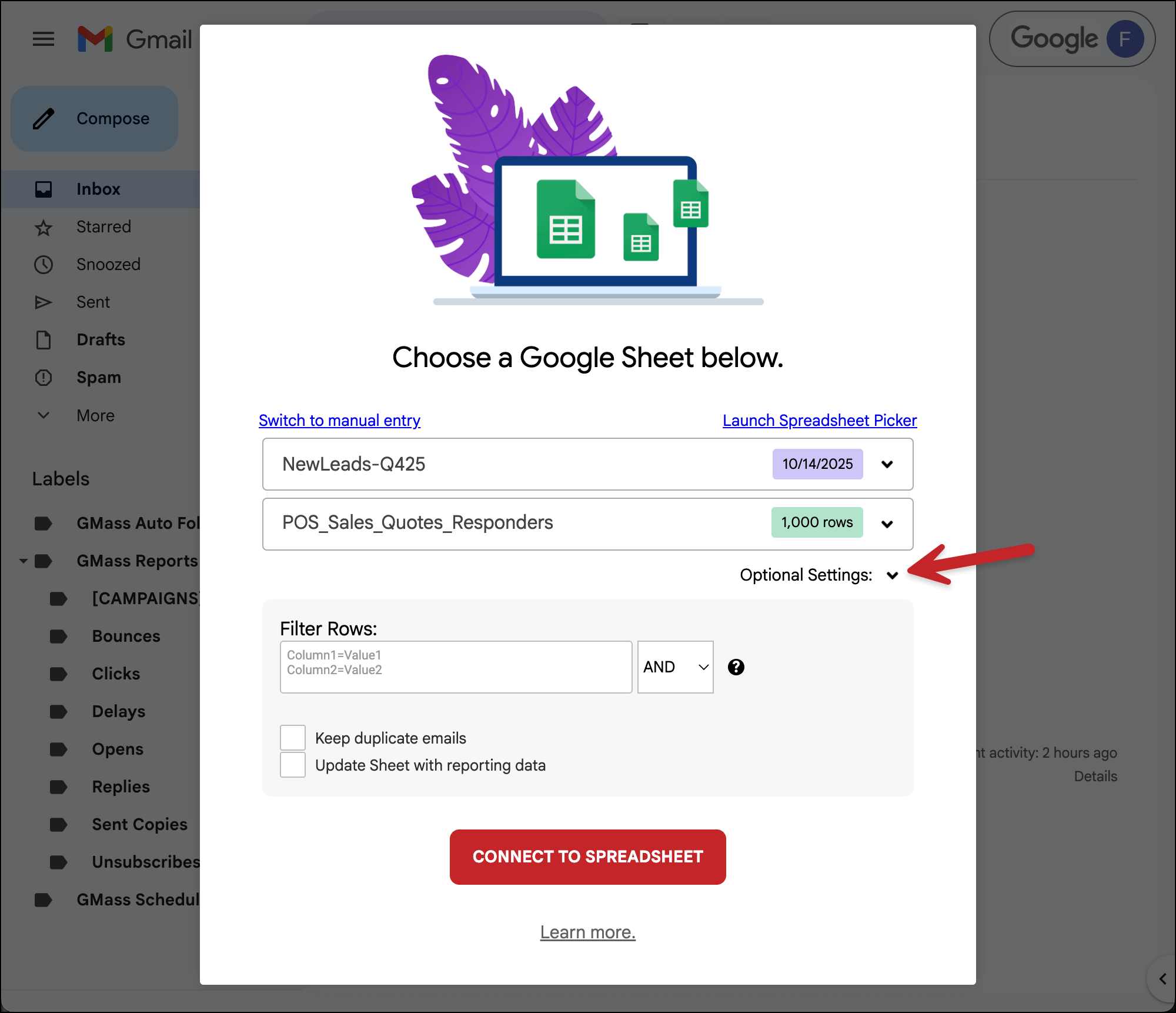Click the Inbox tray icon
The height and width of the screenshot is (1013, 1176).
[44, 189]
